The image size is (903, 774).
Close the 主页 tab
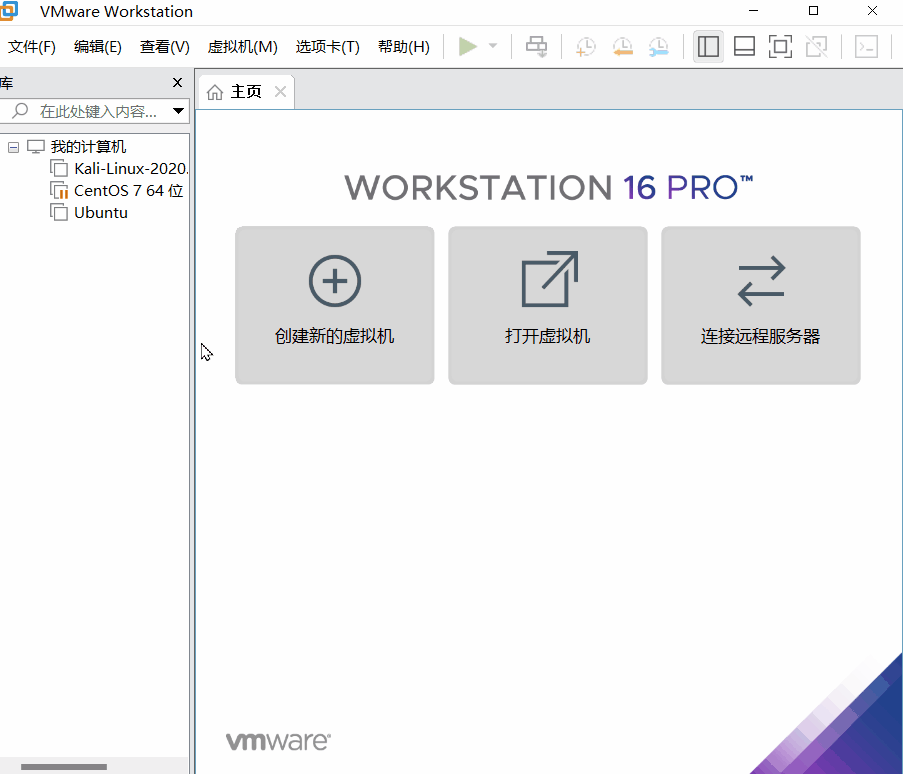pos(280,91)
